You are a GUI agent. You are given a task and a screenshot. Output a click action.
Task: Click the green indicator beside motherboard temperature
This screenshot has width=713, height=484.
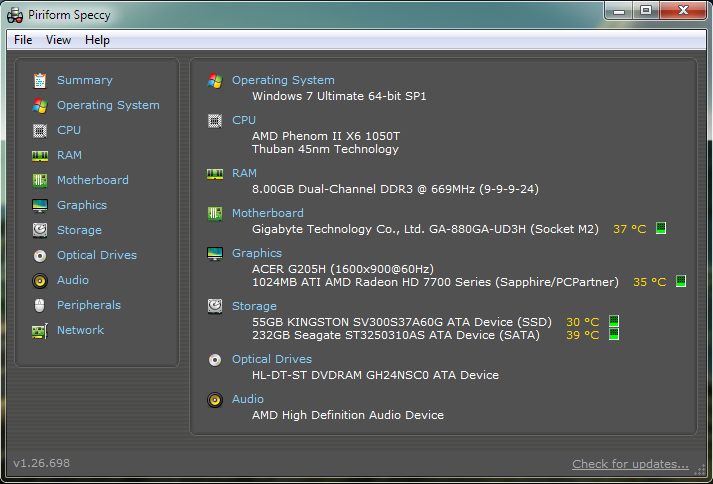coord(661,229)
